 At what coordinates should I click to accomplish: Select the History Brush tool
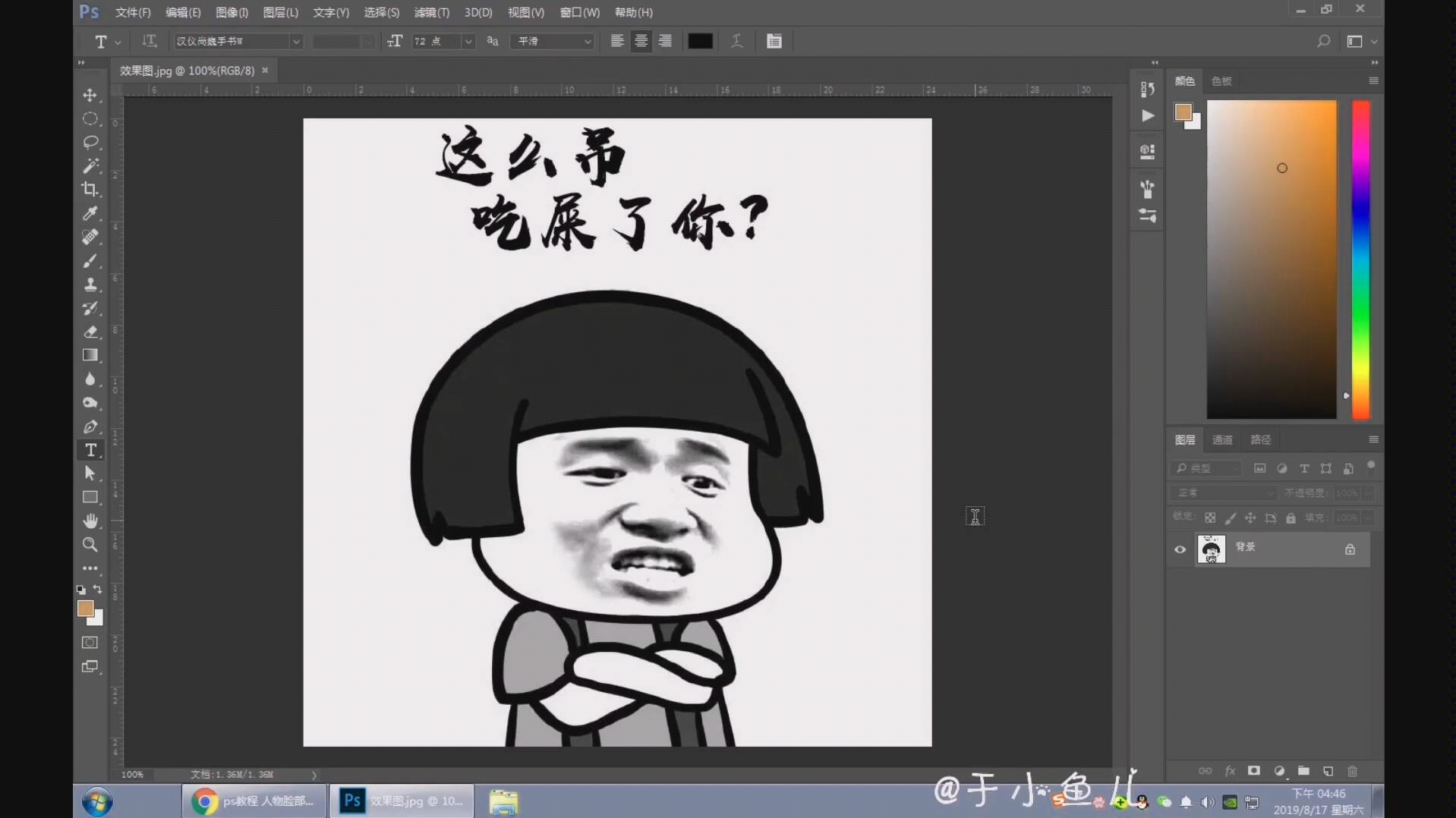[x=90, y=308]
